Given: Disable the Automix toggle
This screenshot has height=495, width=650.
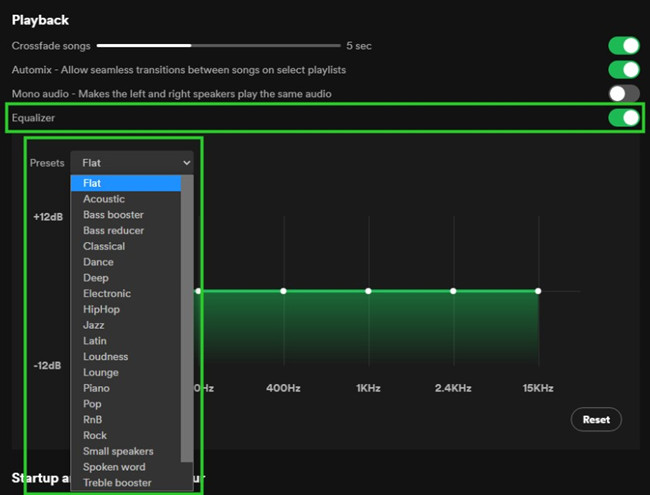Looking at the screenshot, I should point(624,70).
